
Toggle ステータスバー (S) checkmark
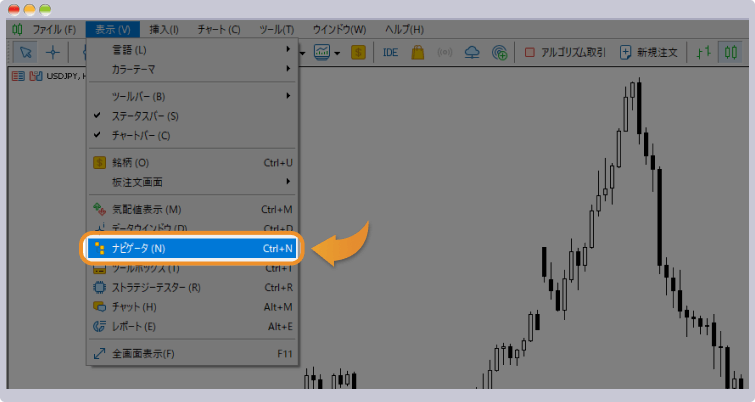pyautogui.click(x=140, y=116)
